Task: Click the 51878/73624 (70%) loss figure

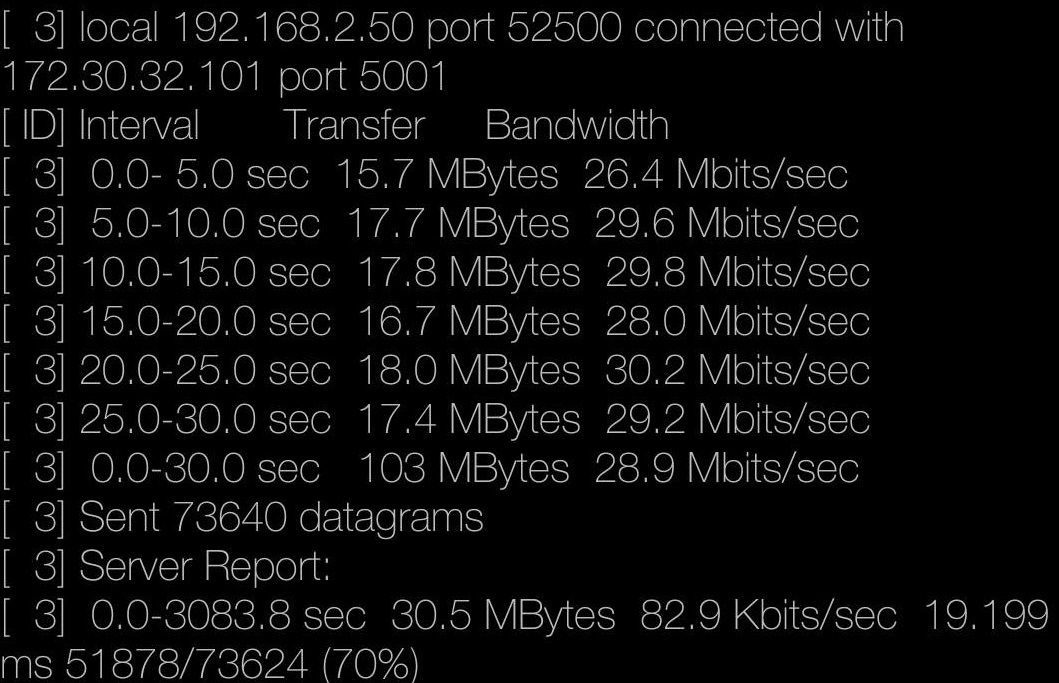Action: [242, 665]
